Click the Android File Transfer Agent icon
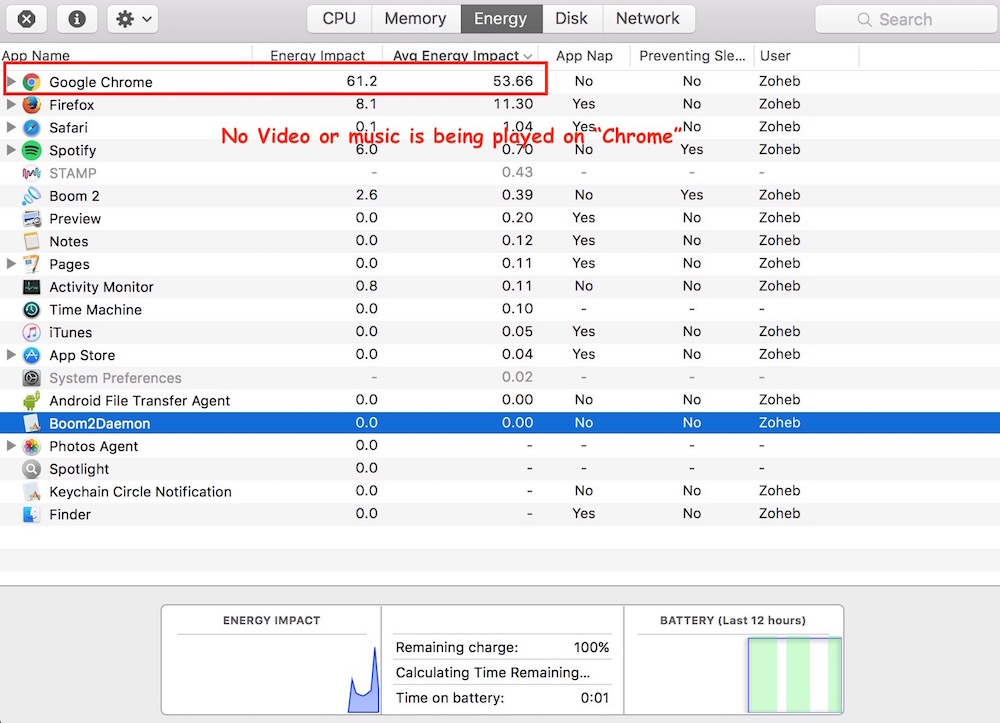The height and width of the screenshot is (723, 1000). tap(32, 401)
